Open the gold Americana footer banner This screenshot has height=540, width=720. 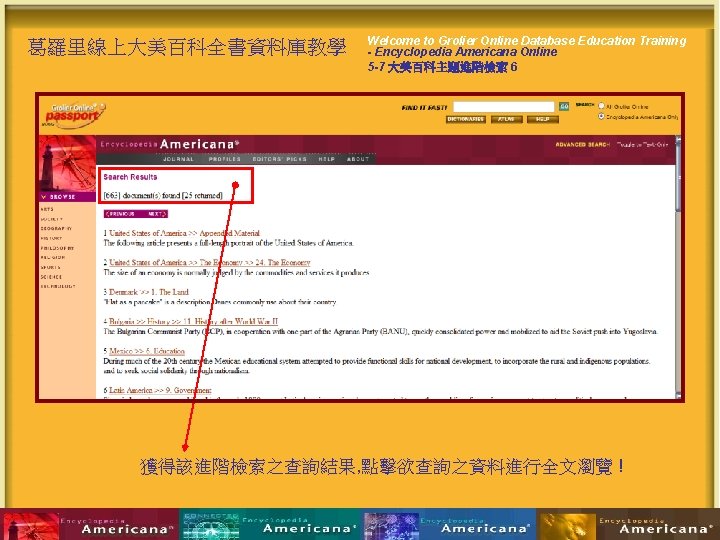click(628, 524)
